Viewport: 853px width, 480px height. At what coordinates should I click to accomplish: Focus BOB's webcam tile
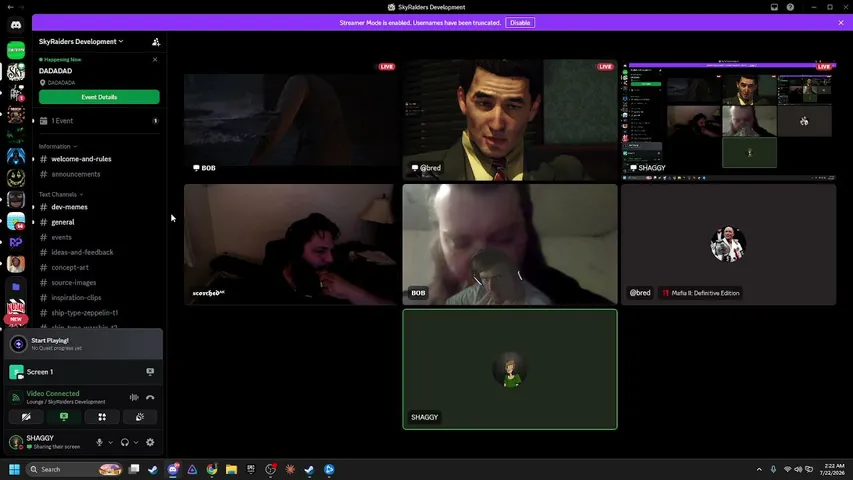point(510,244)
